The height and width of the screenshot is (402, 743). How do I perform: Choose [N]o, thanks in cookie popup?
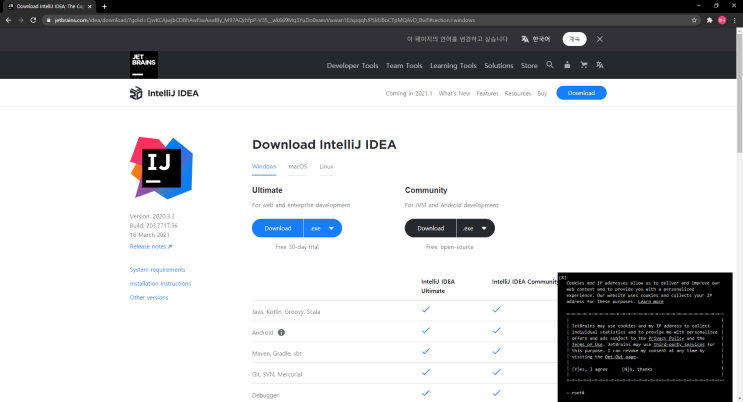[637, 369]
